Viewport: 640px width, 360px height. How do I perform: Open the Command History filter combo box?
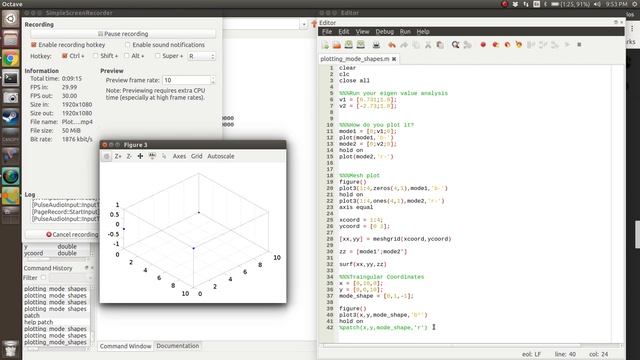point(70,278)
